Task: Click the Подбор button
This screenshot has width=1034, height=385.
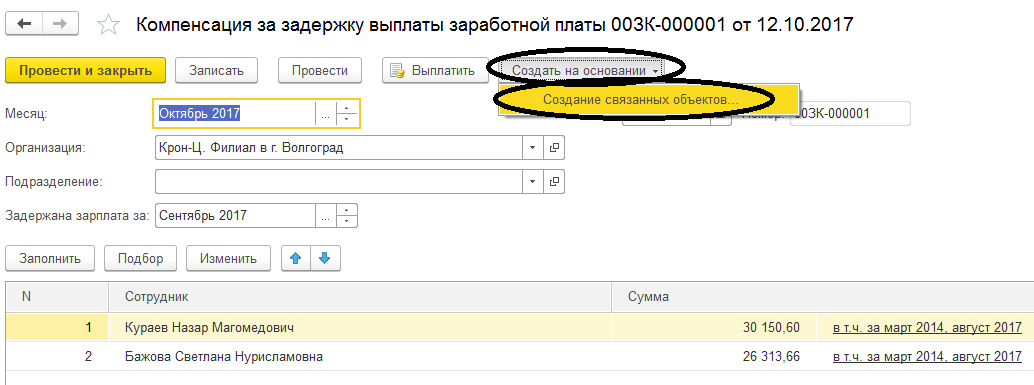Action: coord(140,258)
